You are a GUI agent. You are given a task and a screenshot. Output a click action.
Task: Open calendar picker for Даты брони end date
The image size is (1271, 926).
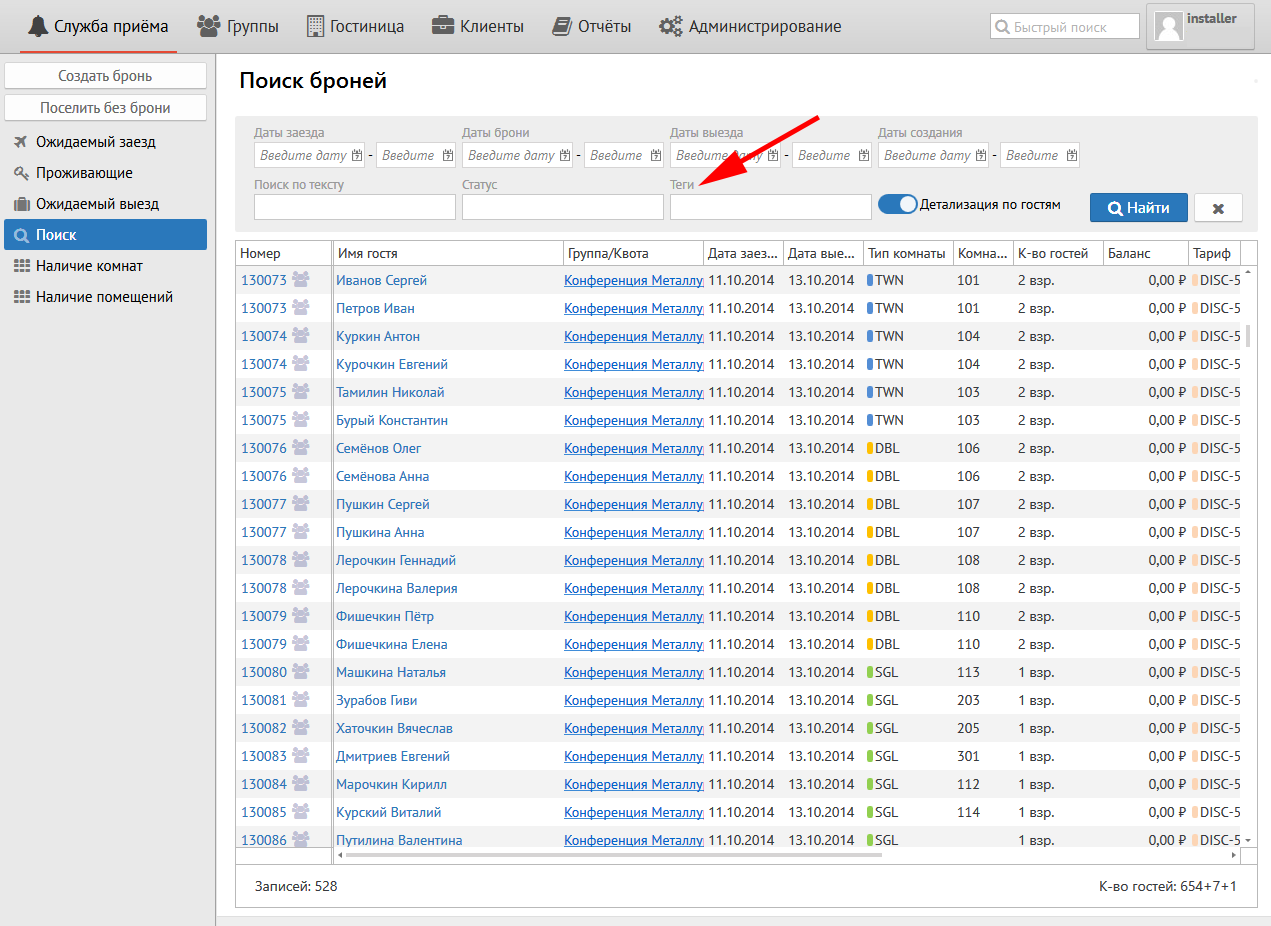[x=656, y=156]
